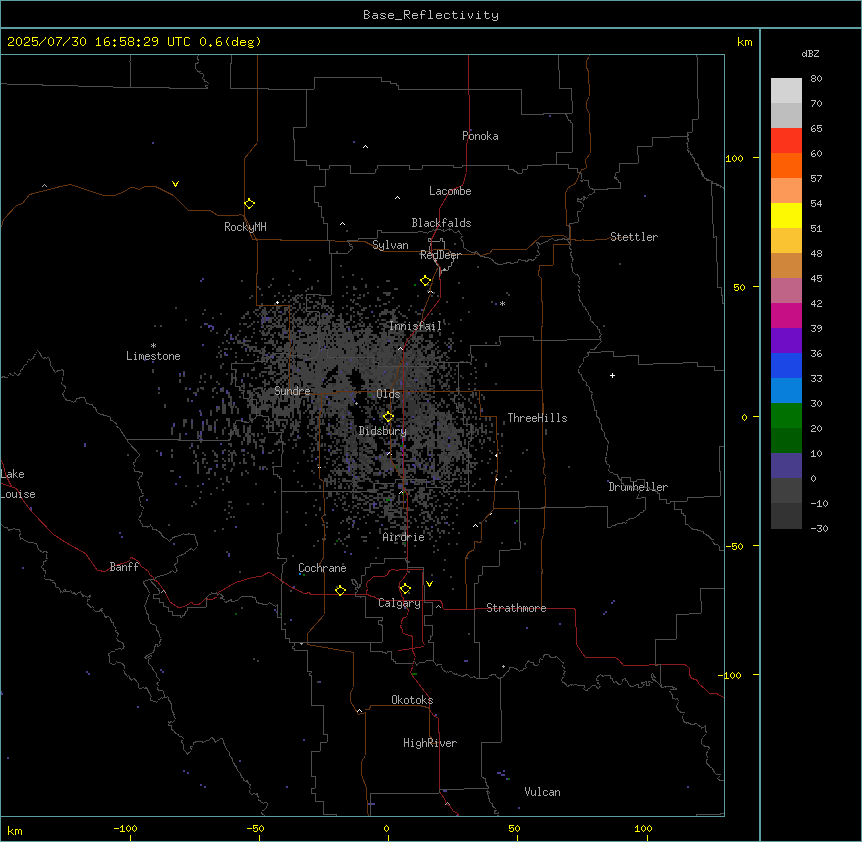Click the asterisk marker east of Innisfail
This screenshot has height=842, width=862.
[x=502, y=303]
